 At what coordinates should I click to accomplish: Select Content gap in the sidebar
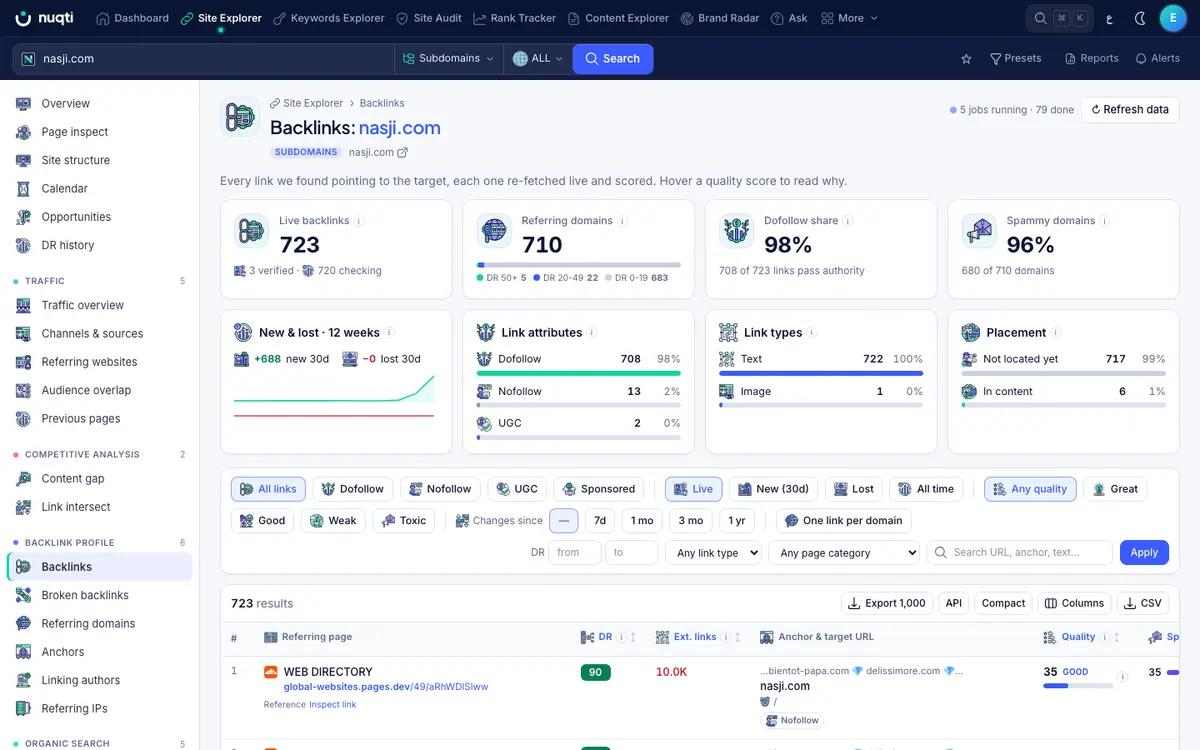73,479
